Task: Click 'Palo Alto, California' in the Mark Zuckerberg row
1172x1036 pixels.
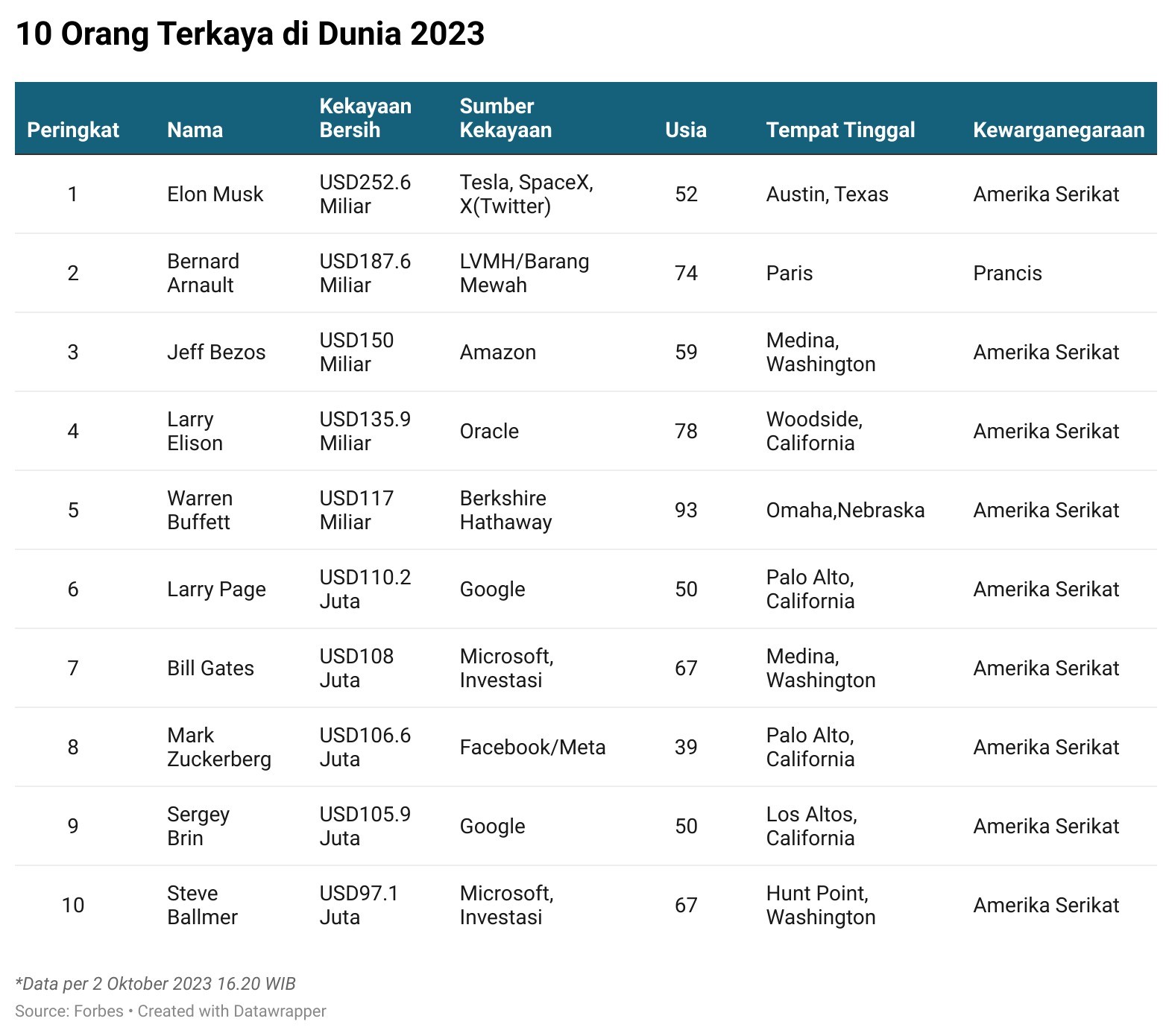Action: (x=810, y=748)
